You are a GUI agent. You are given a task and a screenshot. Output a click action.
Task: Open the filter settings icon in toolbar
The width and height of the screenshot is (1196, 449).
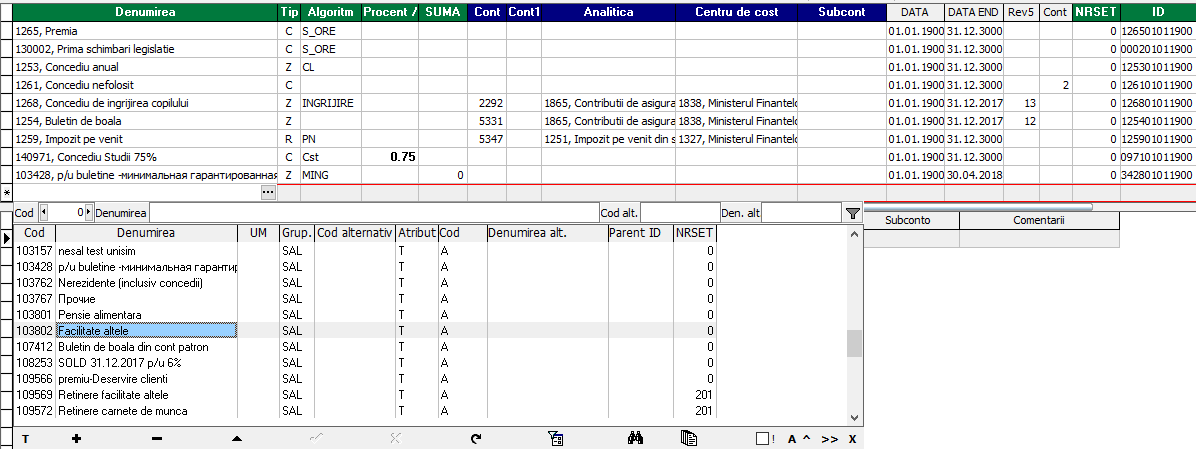555,438
